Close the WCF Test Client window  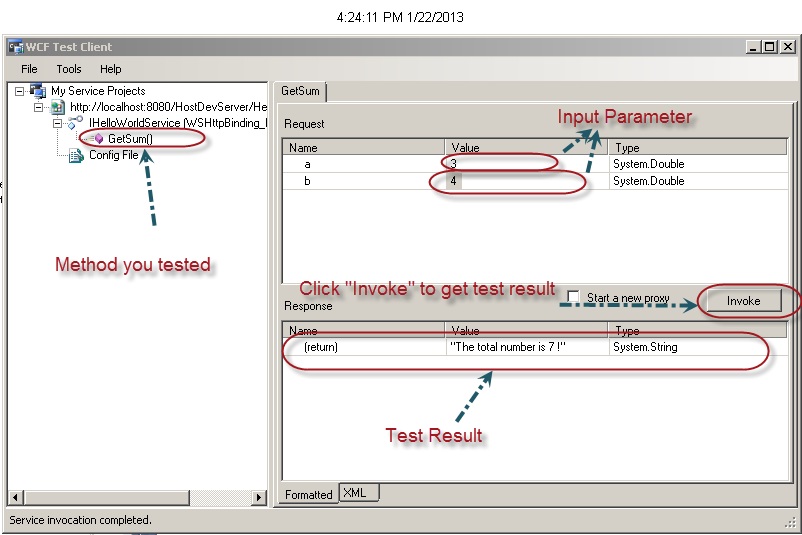[788, 47]
